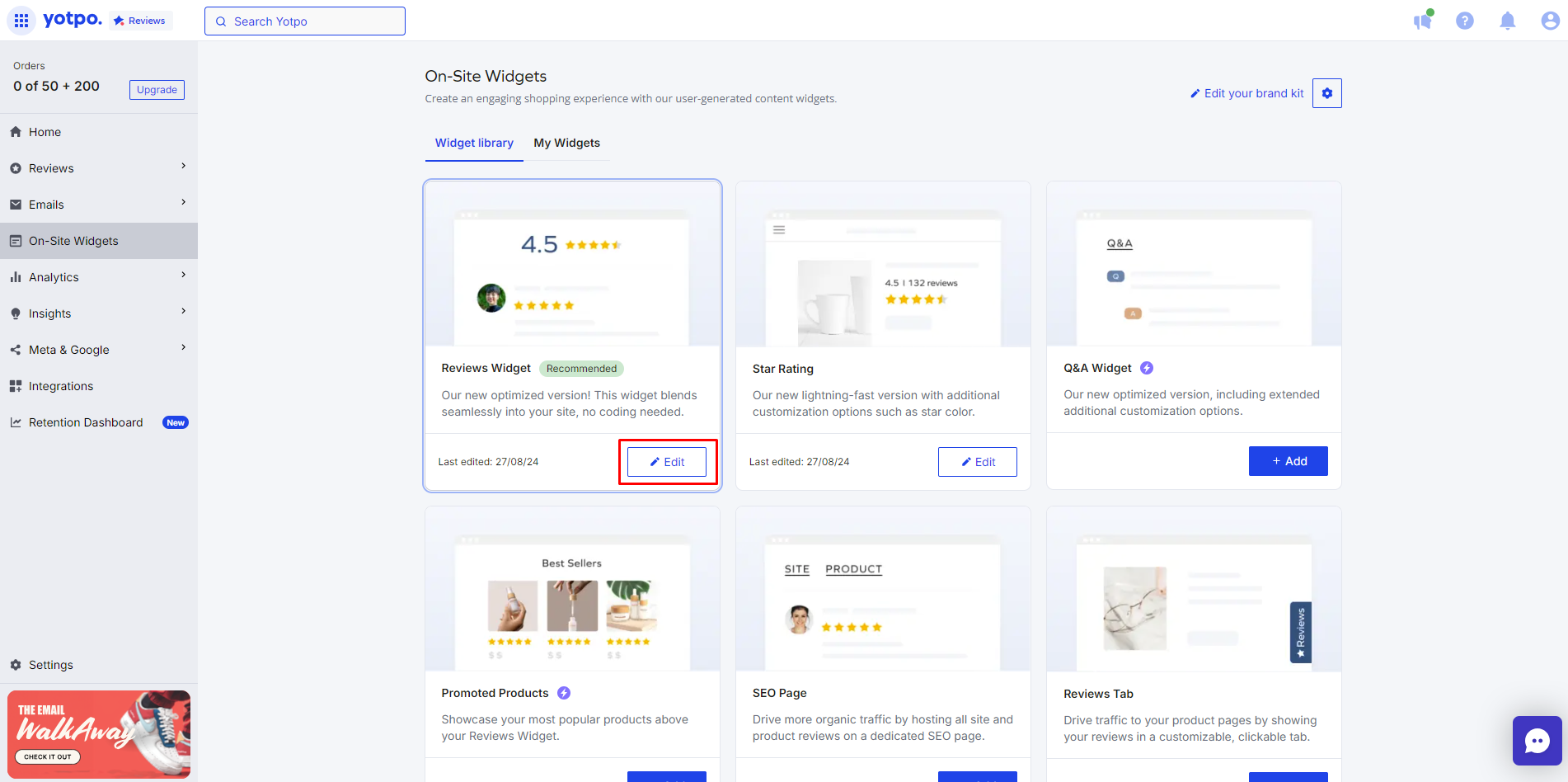This screenshot has width=1568, height=782.
Task: Open Settings at the sidebar bottom
Action: pos(50,665)
